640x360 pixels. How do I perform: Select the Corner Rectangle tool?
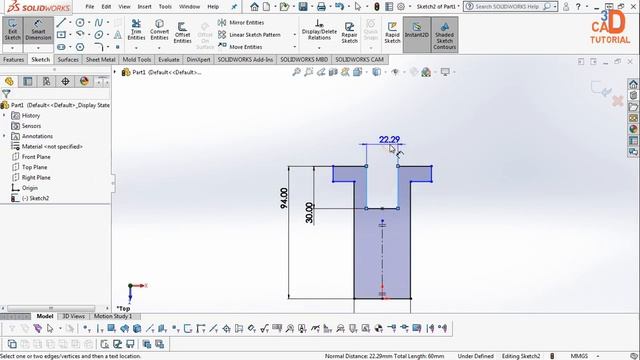(61, 35)
